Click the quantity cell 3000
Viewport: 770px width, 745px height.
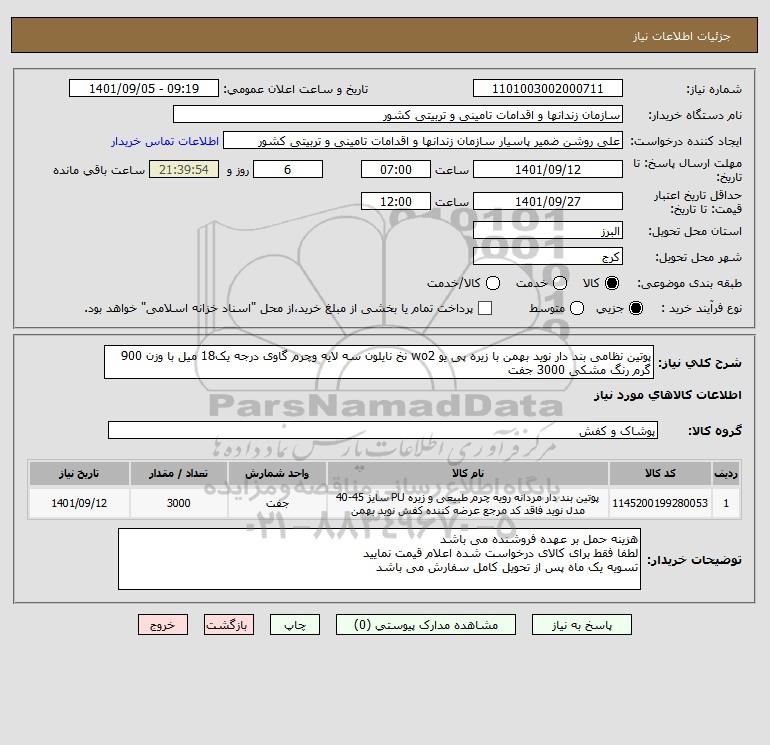pos(178,503)
